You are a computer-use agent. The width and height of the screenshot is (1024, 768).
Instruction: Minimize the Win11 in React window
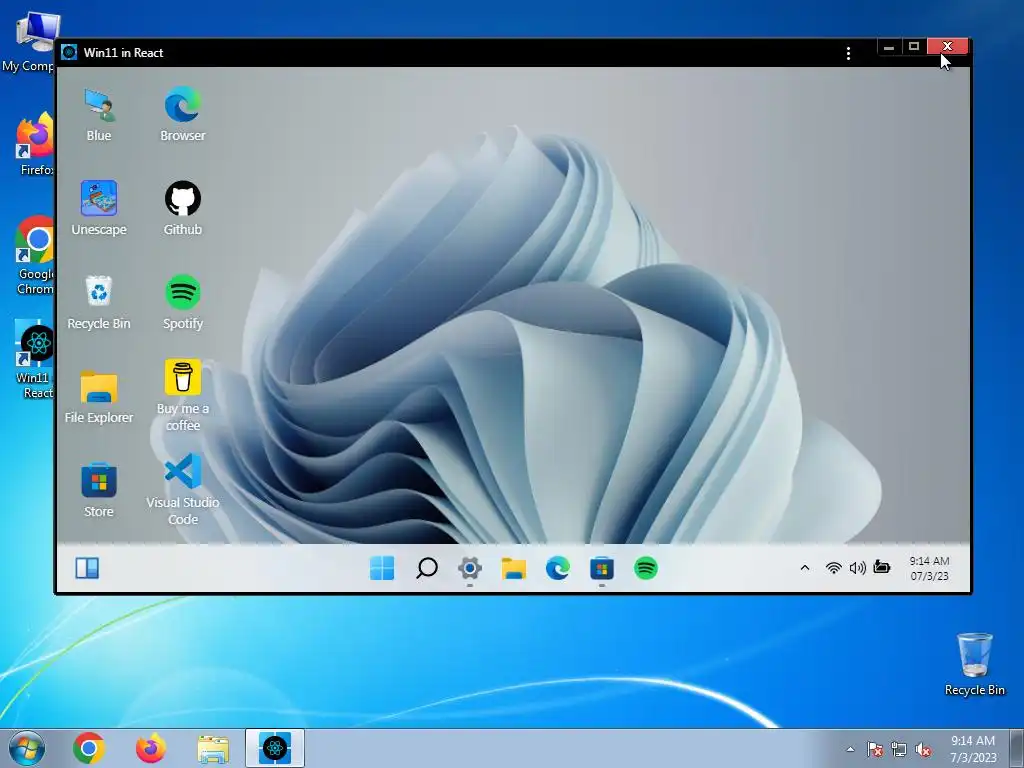pos(888,47)
